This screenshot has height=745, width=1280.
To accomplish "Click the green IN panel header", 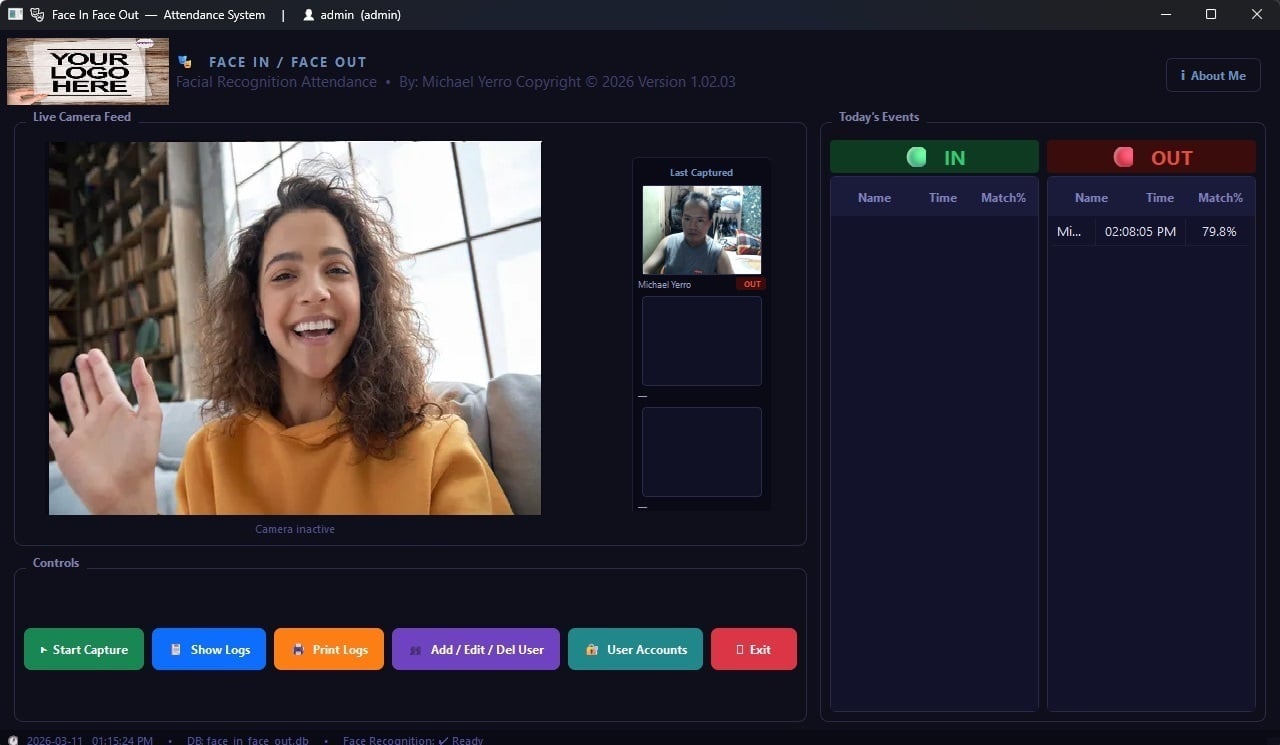I will click(x=934, y=157).
